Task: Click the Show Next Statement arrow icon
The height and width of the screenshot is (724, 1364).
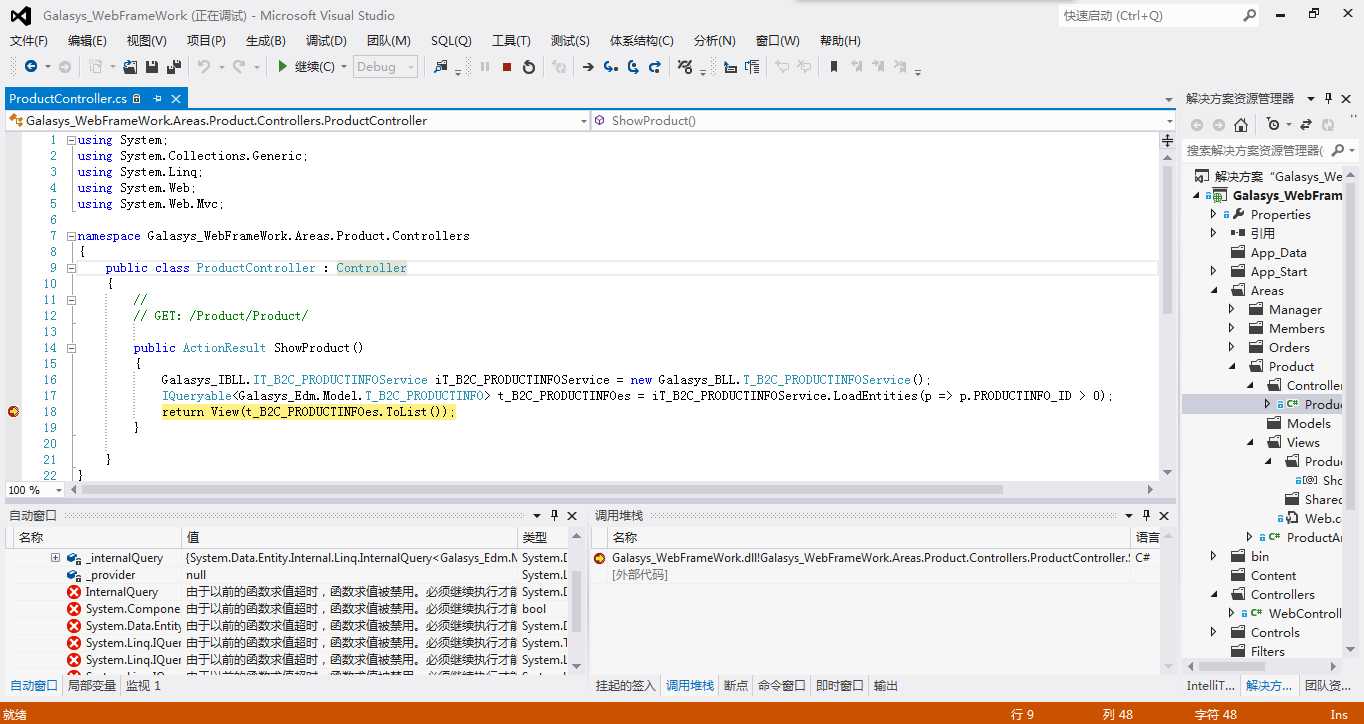Action: 588,67
